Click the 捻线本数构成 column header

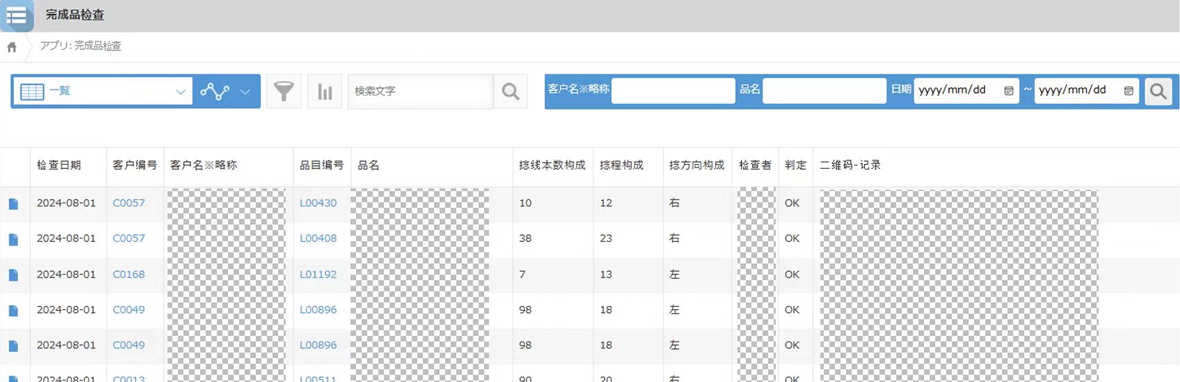click(552, 165)
